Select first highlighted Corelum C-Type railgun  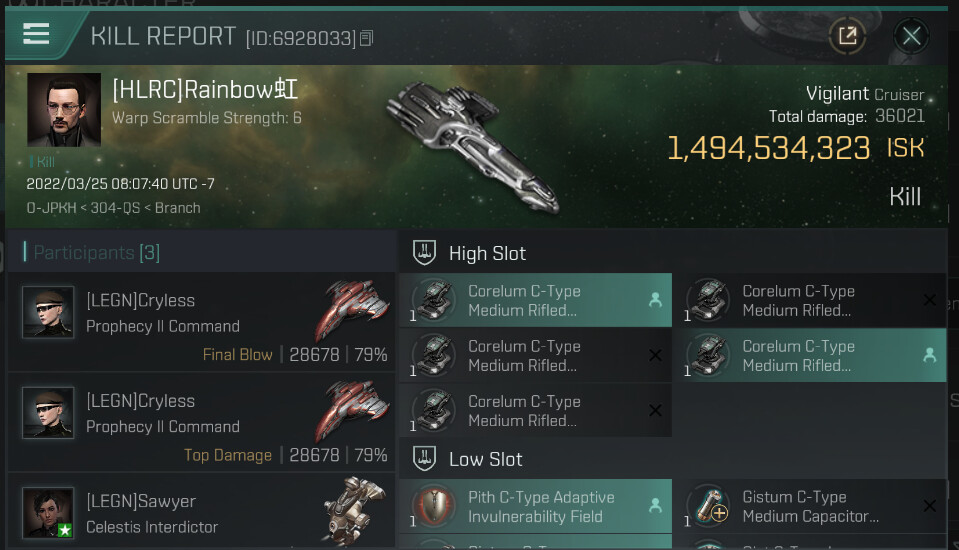click(536, 300)
